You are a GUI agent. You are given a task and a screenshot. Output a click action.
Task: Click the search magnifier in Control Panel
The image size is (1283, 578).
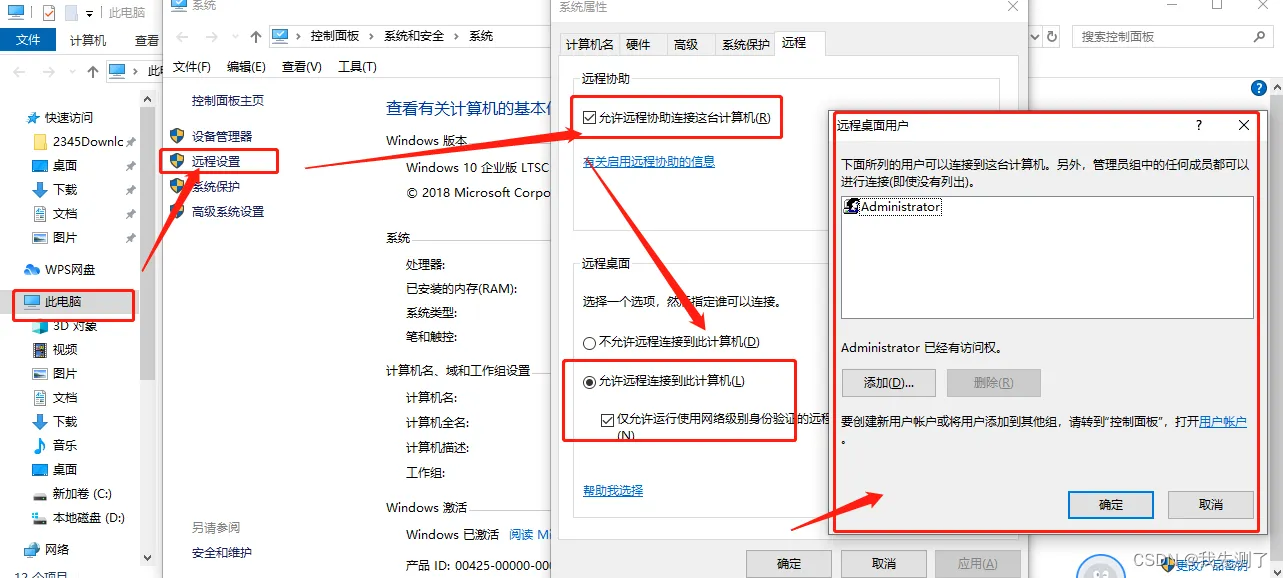point(1260,36)
